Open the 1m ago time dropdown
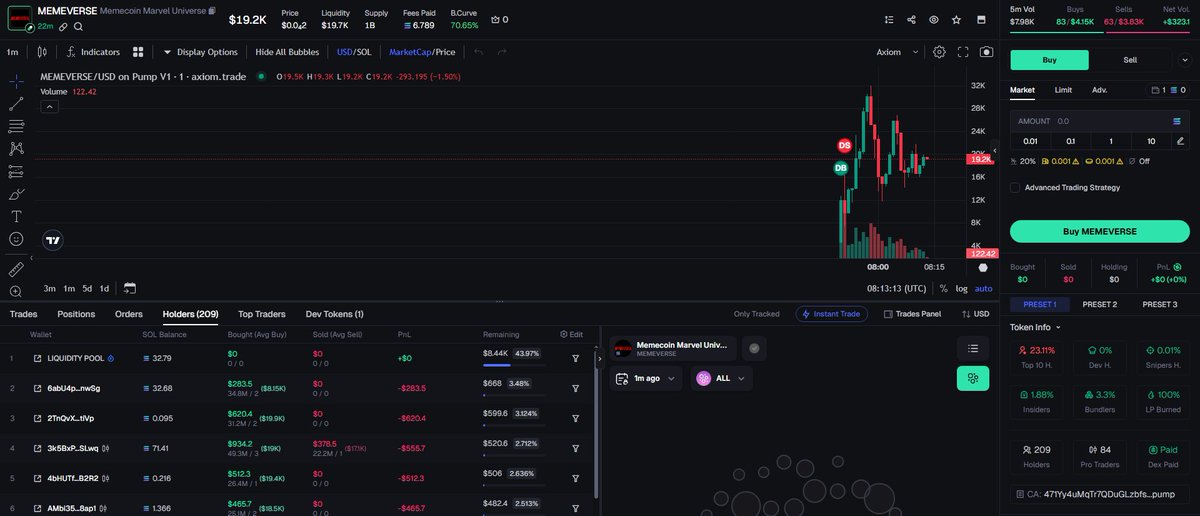Screen dimensions: 1200x516 tap(646, 379)
